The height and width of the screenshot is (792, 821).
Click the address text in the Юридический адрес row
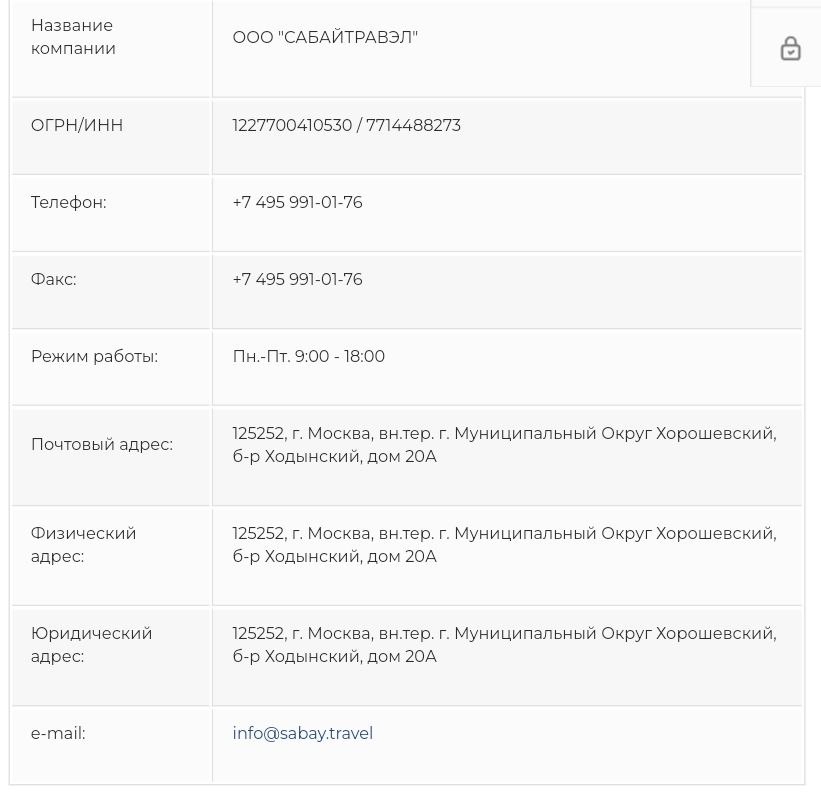click(x=503, y=645)
